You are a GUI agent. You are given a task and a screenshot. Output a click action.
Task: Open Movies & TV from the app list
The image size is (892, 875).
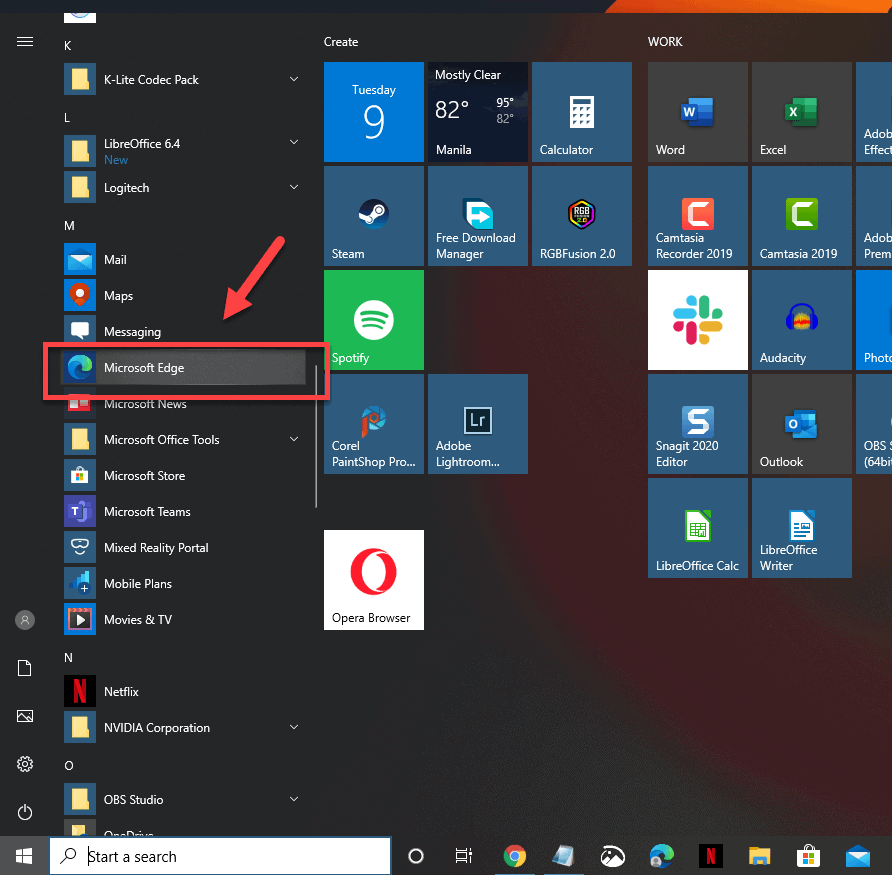pyautogui.click(x=185, y=620)
